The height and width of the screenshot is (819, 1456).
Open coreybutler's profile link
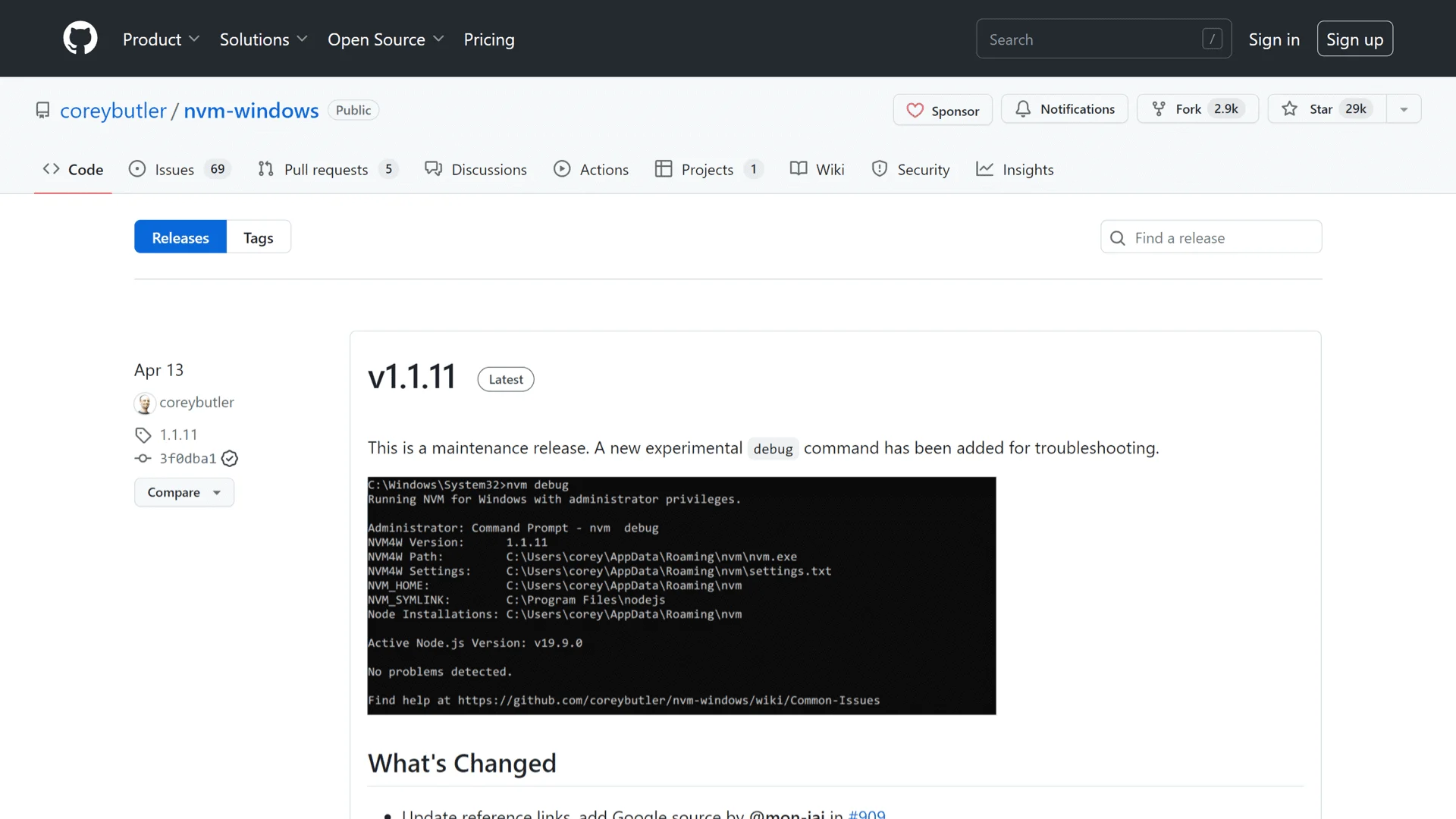coord(197,402)
